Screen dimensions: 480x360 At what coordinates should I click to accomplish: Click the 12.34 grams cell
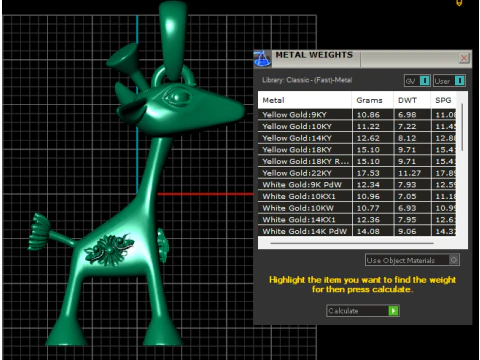373,185
